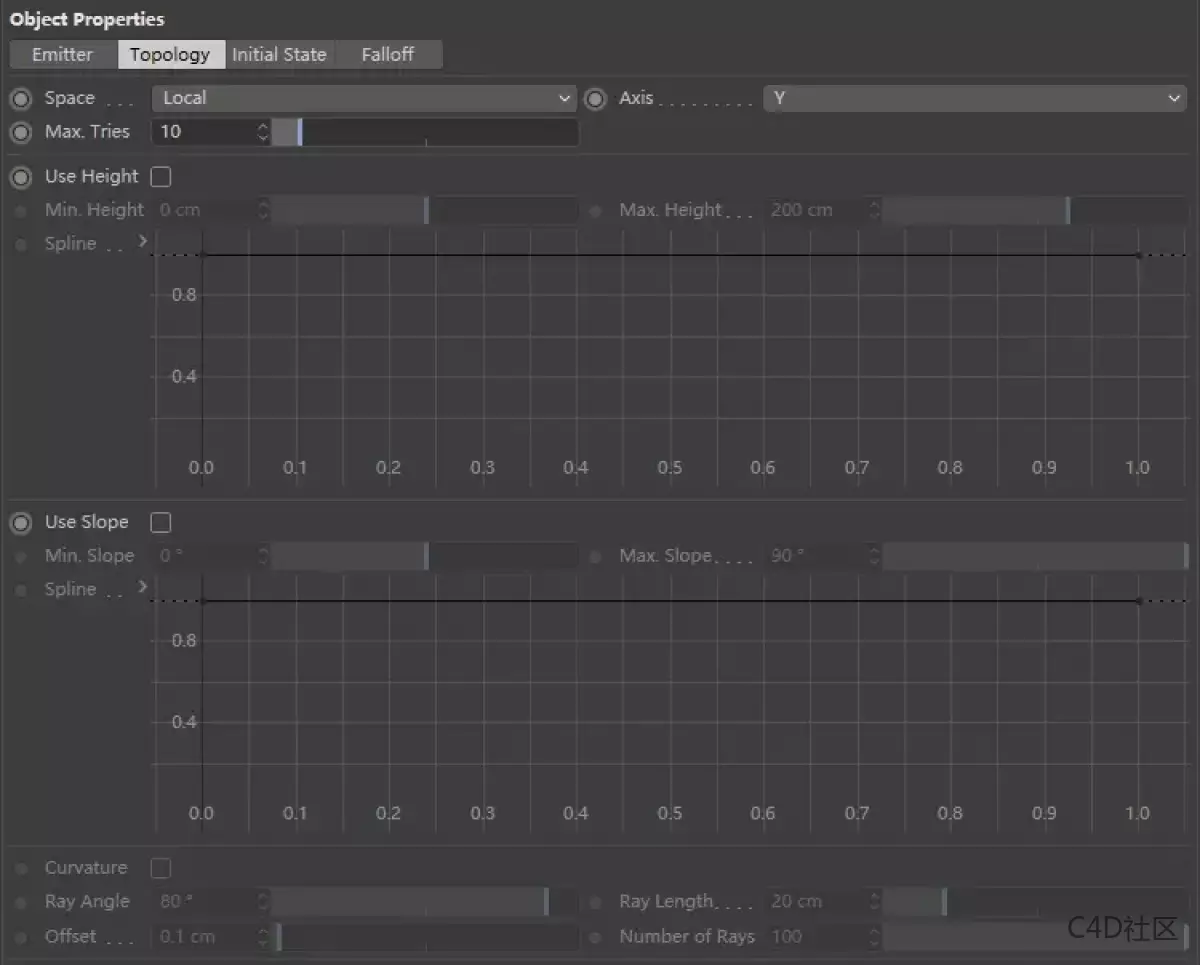Open the Initial State tab
The width and height of the screenshot is (1200, 965).
point(279,55)
